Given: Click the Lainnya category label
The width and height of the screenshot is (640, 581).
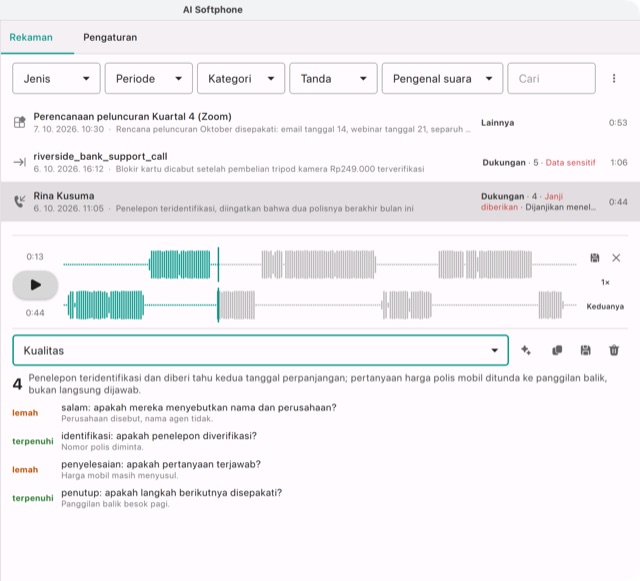Looking at the screenshot, I should point(497,122).
